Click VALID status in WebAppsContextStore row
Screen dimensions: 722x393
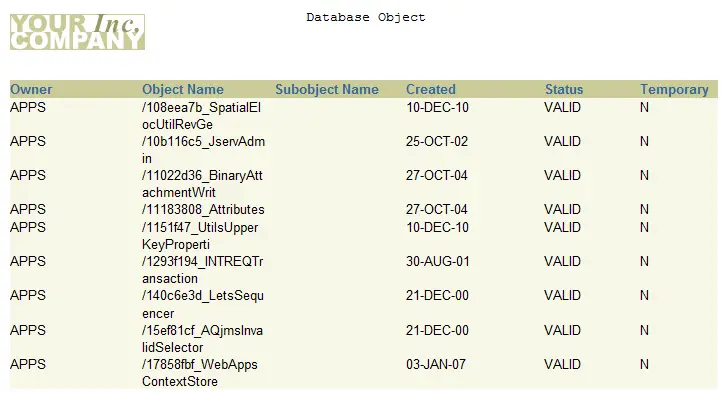(x=562, y=364)
